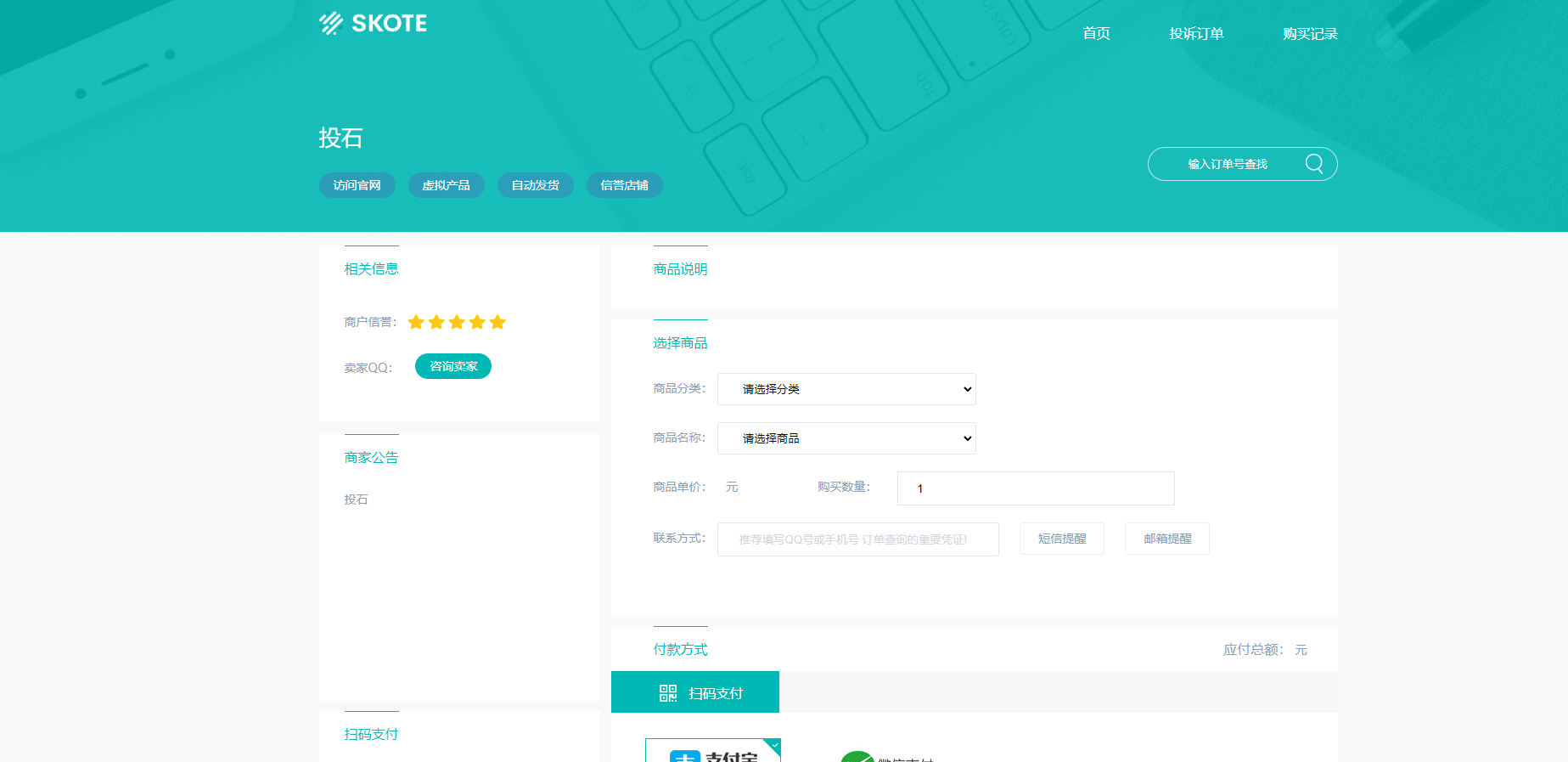Click the 联系方式 contact info input
Image resolution: width=1568 pixels, height=762 pixels.
click(x=857, y=539)
